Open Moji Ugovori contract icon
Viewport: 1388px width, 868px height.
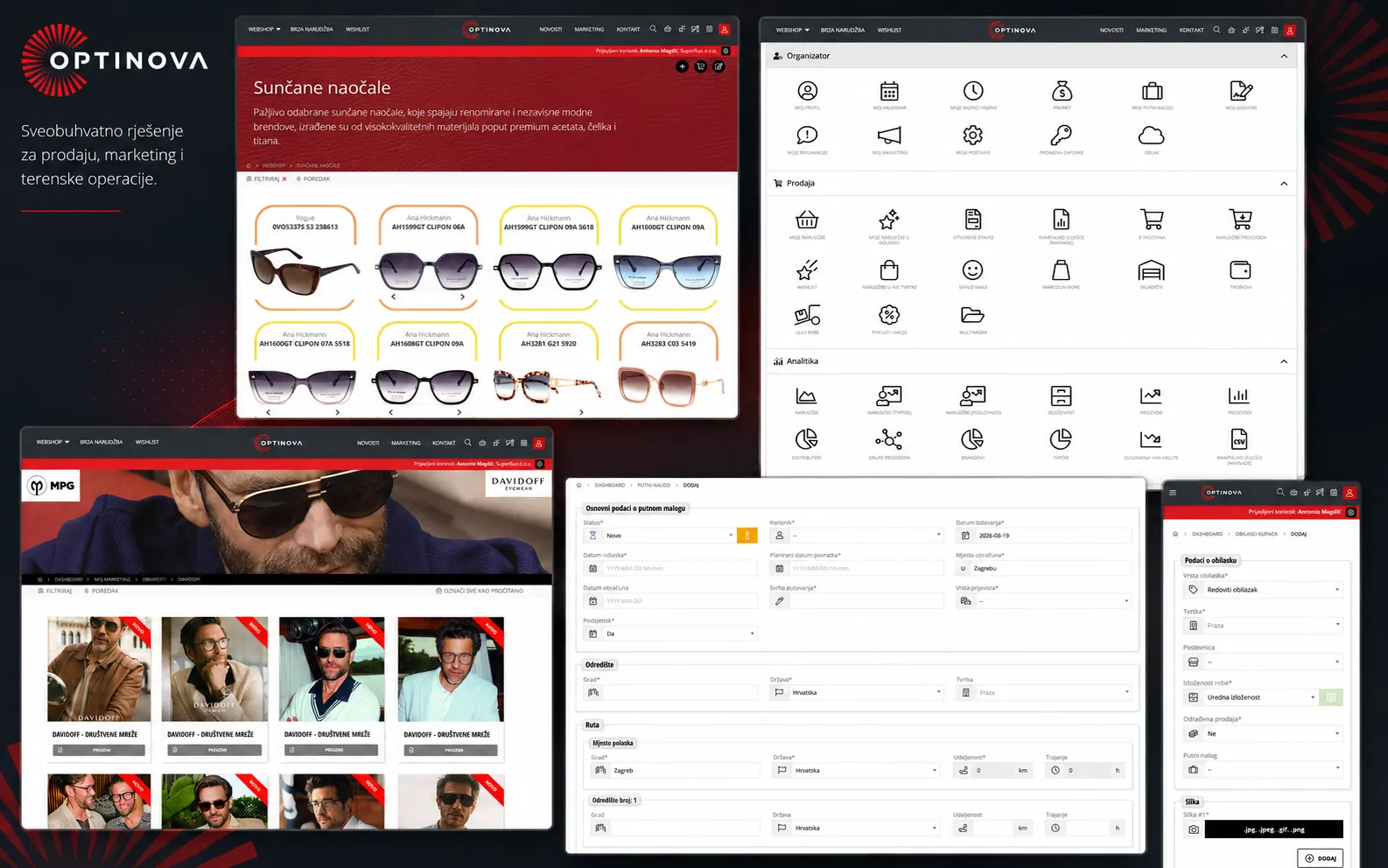coord(1241,91)
